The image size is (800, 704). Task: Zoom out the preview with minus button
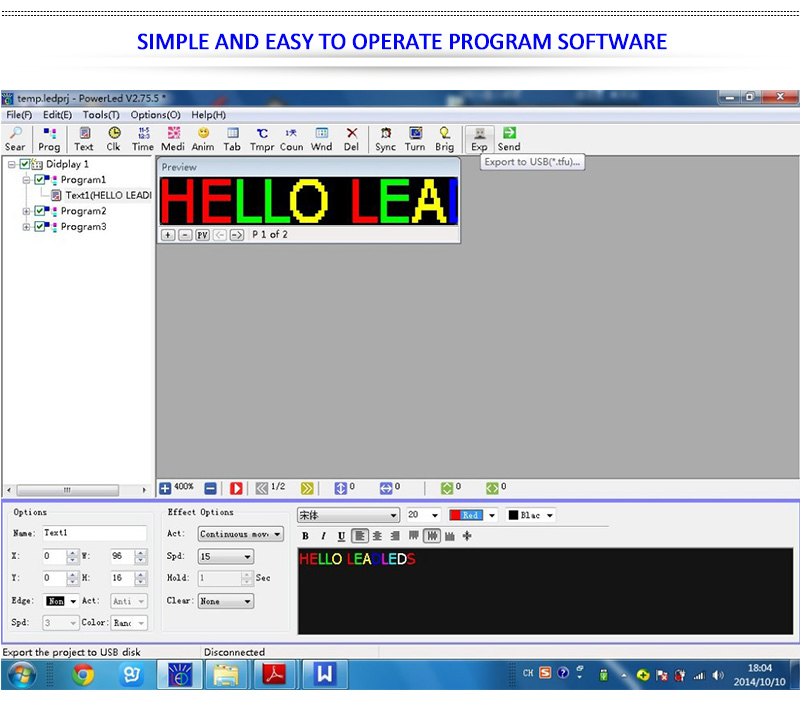pos(186,235)
